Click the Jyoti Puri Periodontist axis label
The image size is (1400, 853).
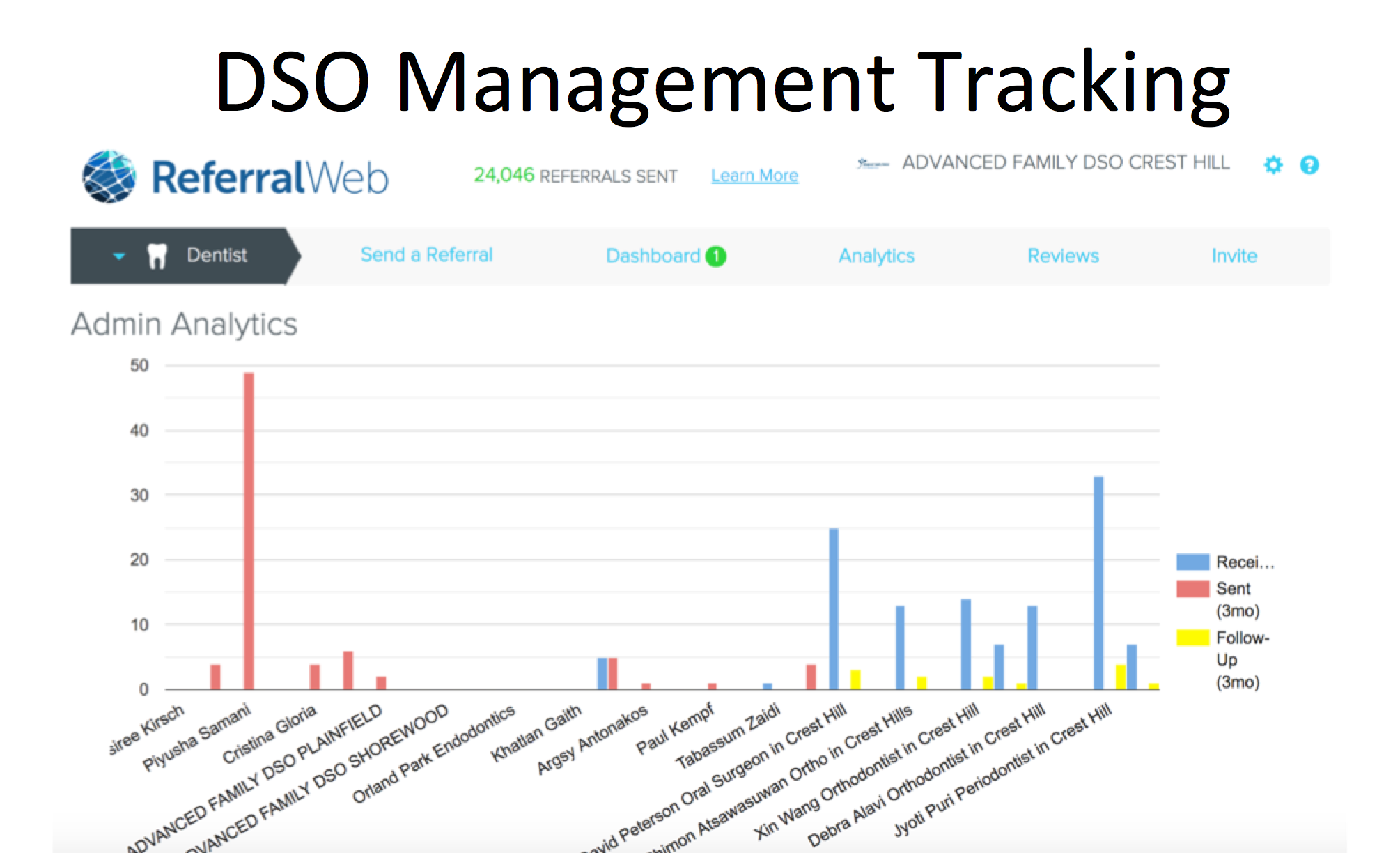(1003, 771)
